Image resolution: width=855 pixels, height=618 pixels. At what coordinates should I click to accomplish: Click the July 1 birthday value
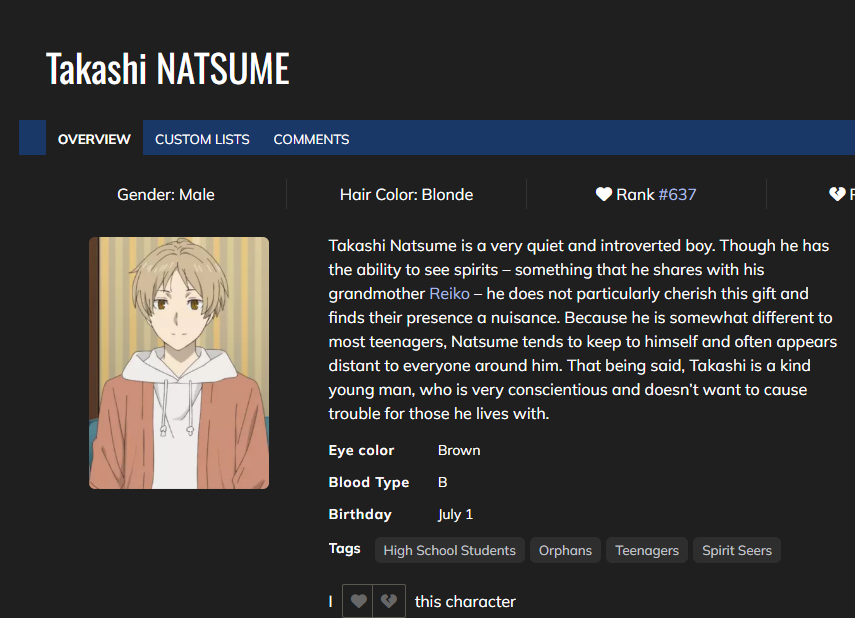pos(455,514)
